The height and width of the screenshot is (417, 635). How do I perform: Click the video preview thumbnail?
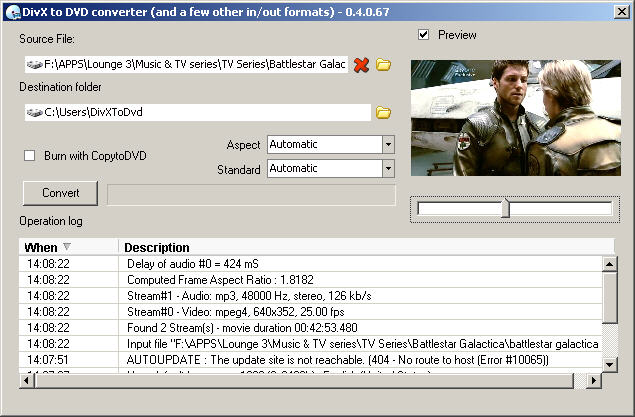[516, 118]
